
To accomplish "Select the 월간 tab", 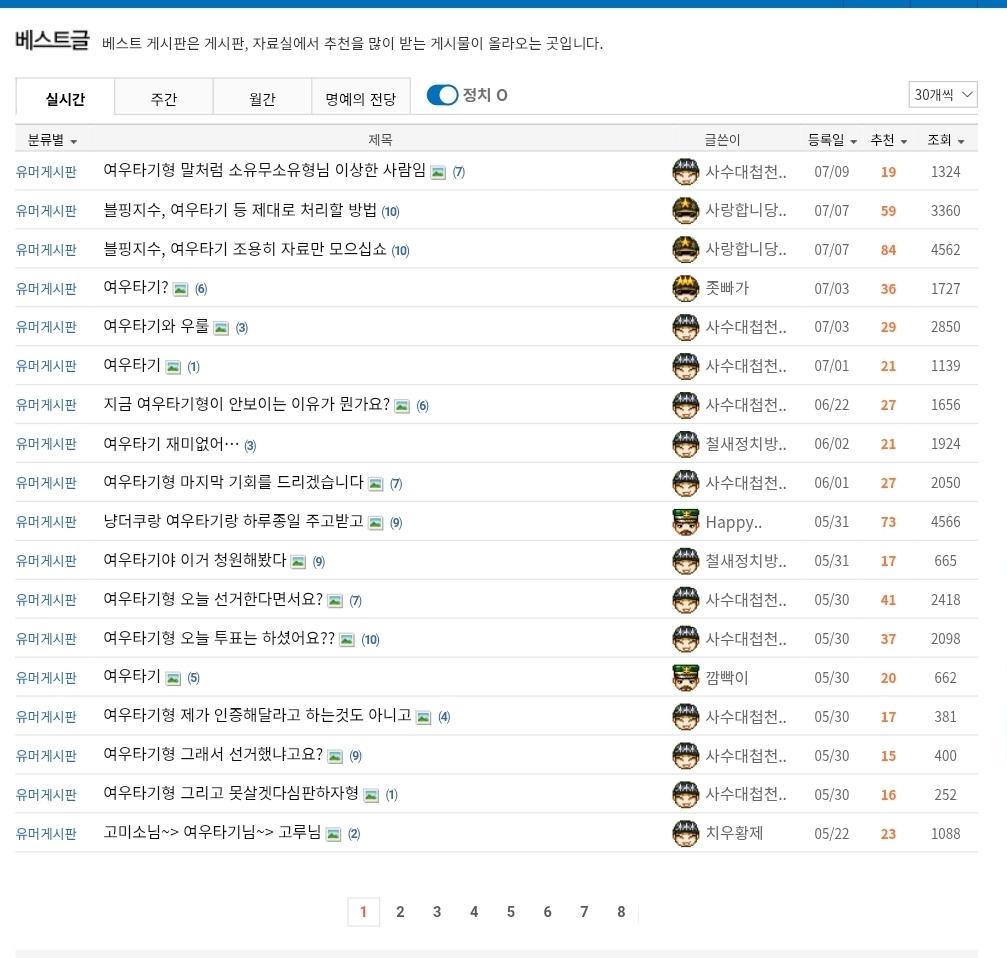I will click(262, 99).
